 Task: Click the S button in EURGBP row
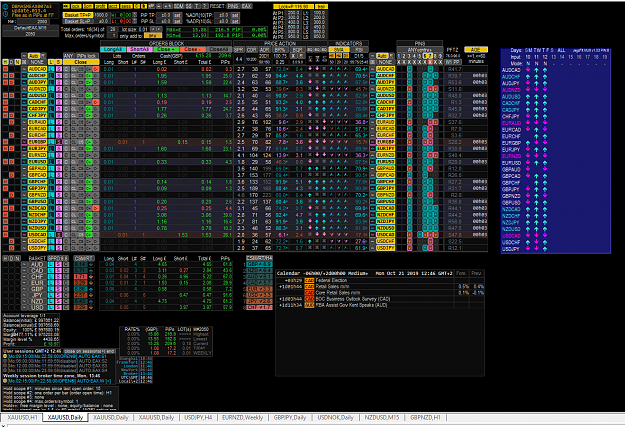coord(59,142)
